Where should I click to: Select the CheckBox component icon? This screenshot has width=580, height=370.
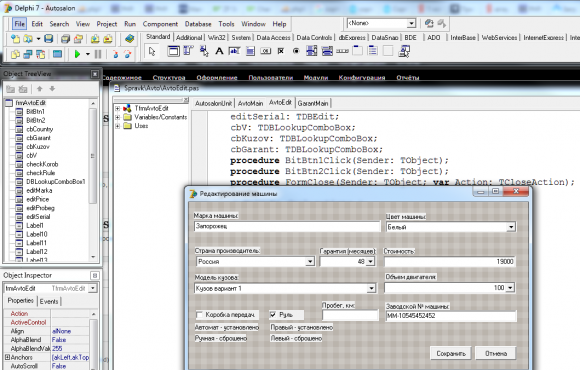coord(281,51)
